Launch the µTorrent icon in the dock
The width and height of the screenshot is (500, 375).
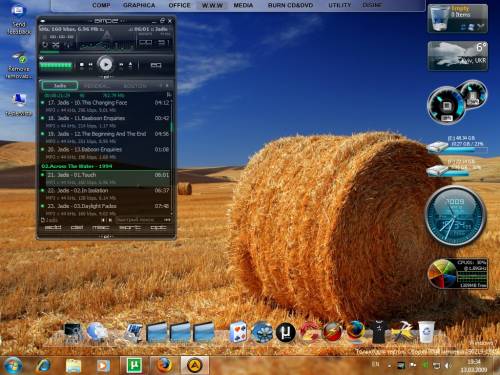point(286,332)
